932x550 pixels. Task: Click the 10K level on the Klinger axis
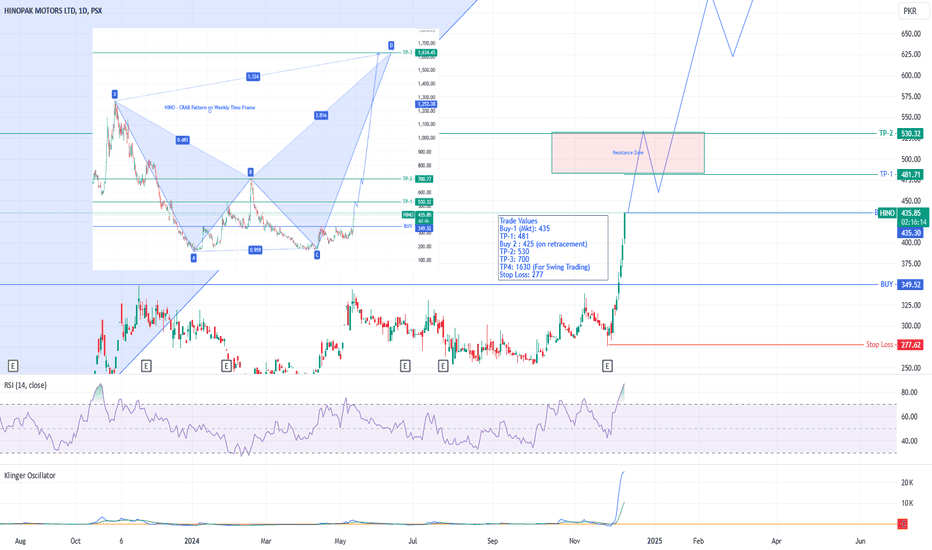click(907, 503)
